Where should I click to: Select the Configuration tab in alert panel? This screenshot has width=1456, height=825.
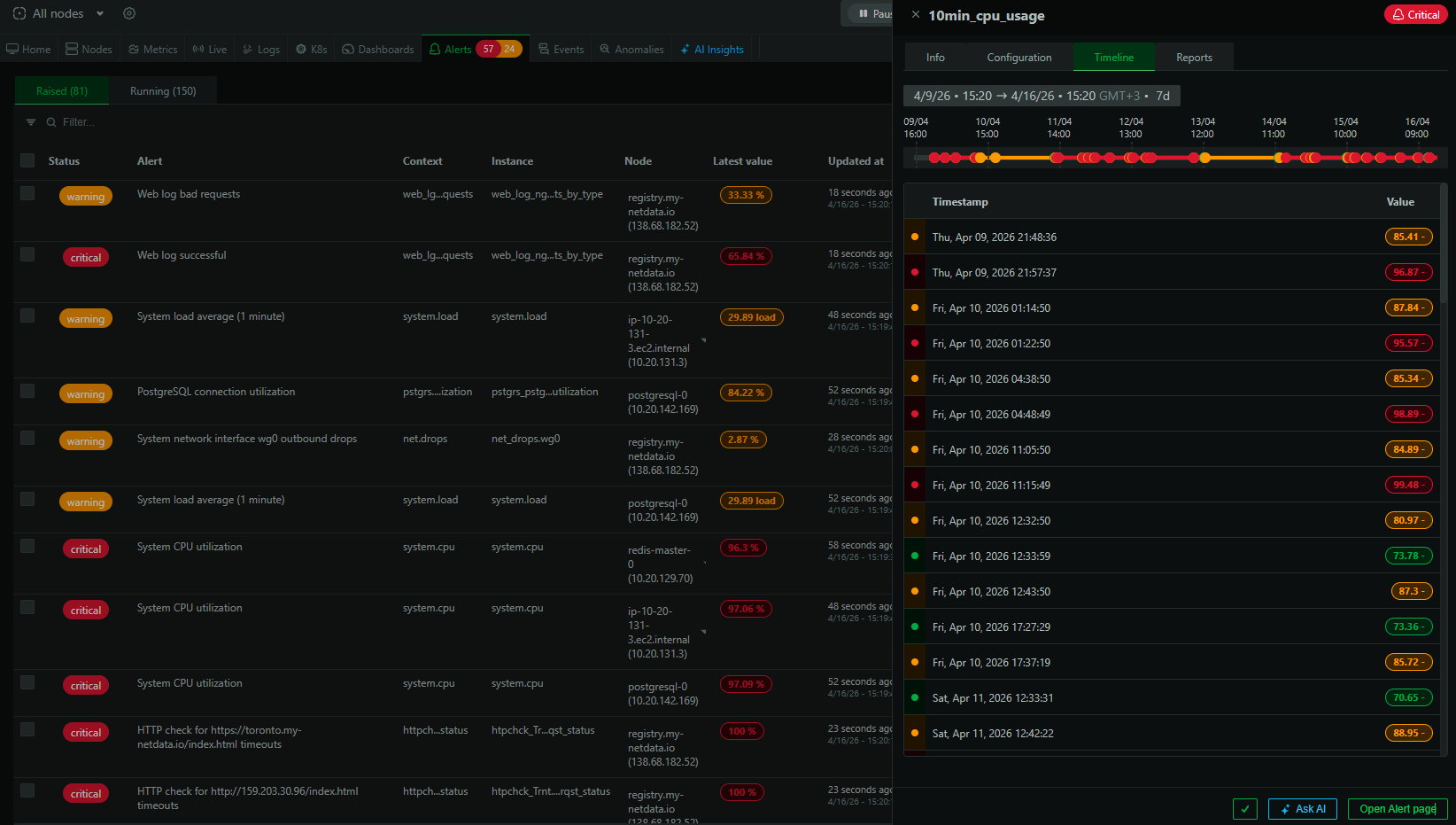pyautogui.click(x=1019, y=58)
